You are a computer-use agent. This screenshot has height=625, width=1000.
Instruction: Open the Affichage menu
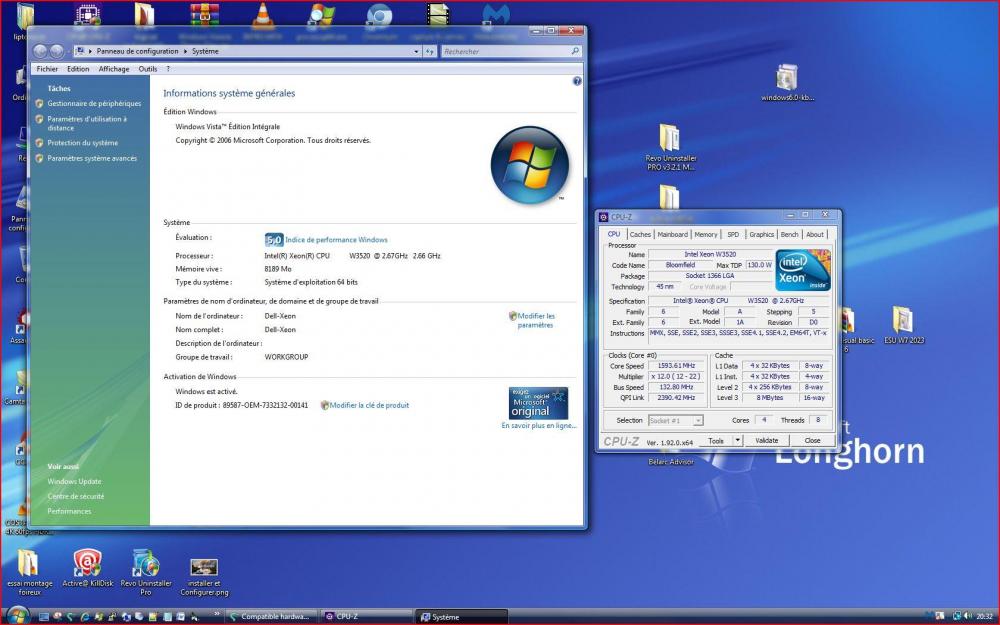(113, 69)
